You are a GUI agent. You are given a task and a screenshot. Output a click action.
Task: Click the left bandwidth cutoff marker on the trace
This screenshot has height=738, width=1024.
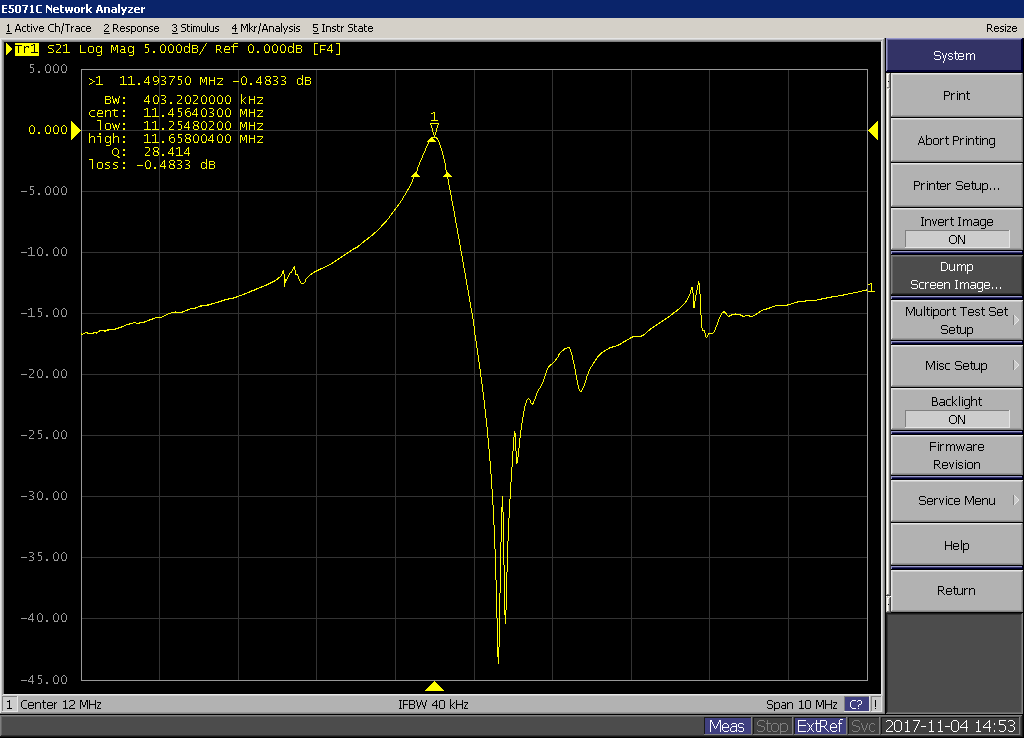(x=415, y=174)
